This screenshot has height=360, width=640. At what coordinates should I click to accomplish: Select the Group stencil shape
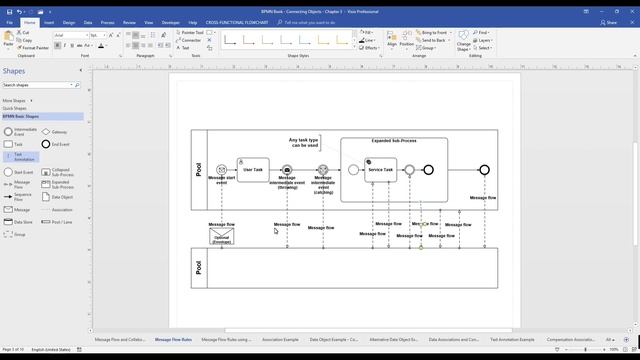coord(15,234)
